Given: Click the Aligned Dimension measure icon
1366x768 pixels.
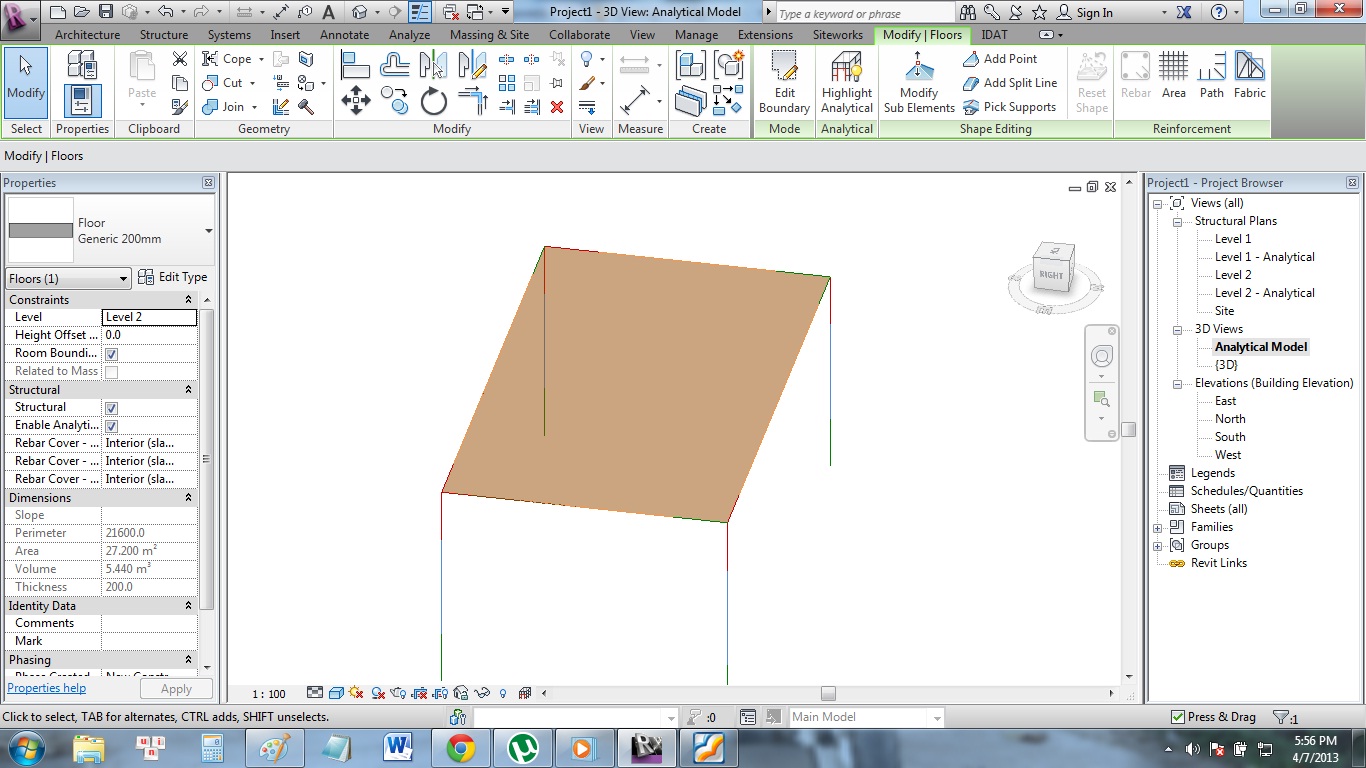Looking at the screenshot, I should pyautogui.click(x=635, y=100).
